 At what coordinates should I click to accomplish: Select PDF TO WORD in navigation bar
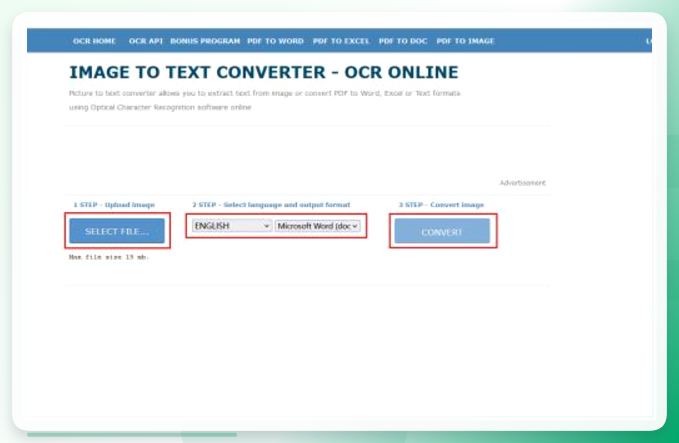(275, 41)
